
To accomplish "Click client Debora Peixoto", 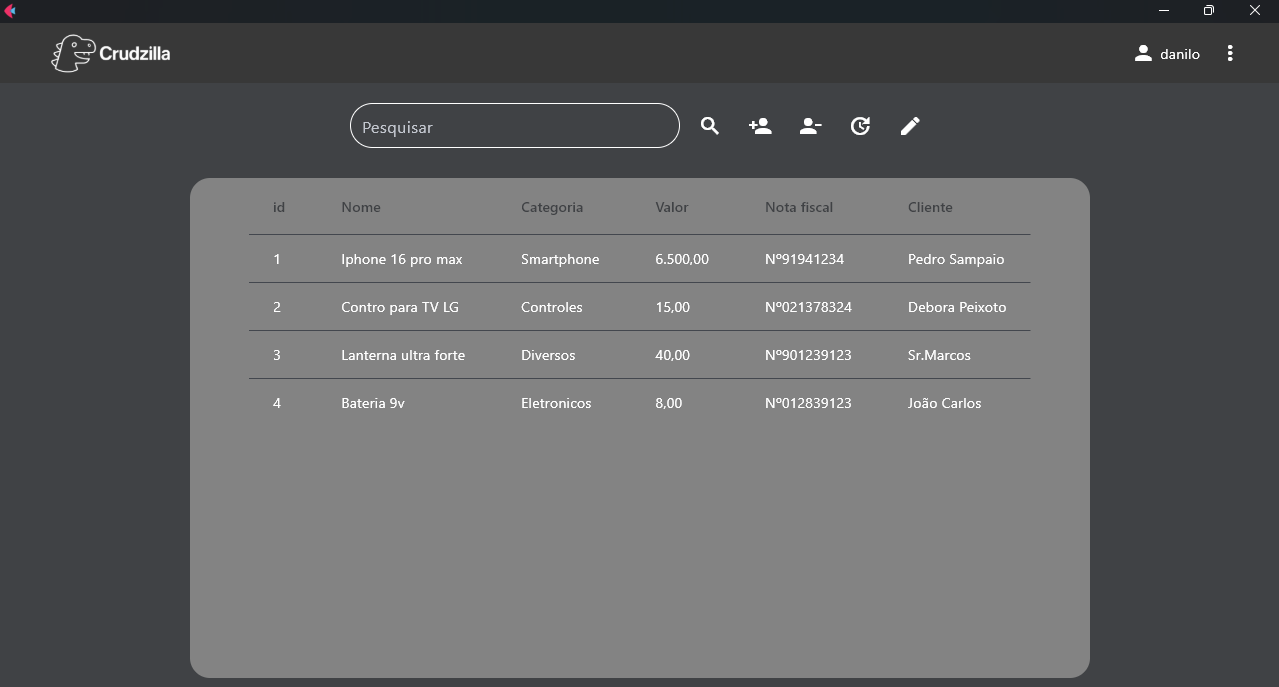I will [957, 307].
